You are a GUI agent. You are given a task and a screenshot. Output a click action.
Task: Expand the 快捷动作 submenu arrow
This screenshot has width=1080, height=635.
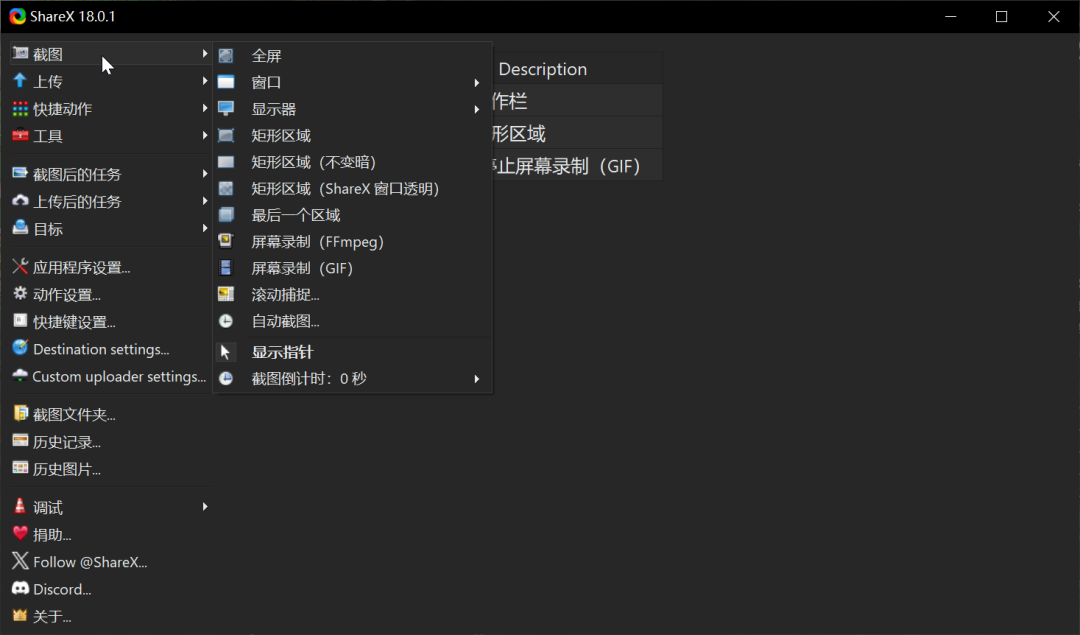[x=205, y=108]
